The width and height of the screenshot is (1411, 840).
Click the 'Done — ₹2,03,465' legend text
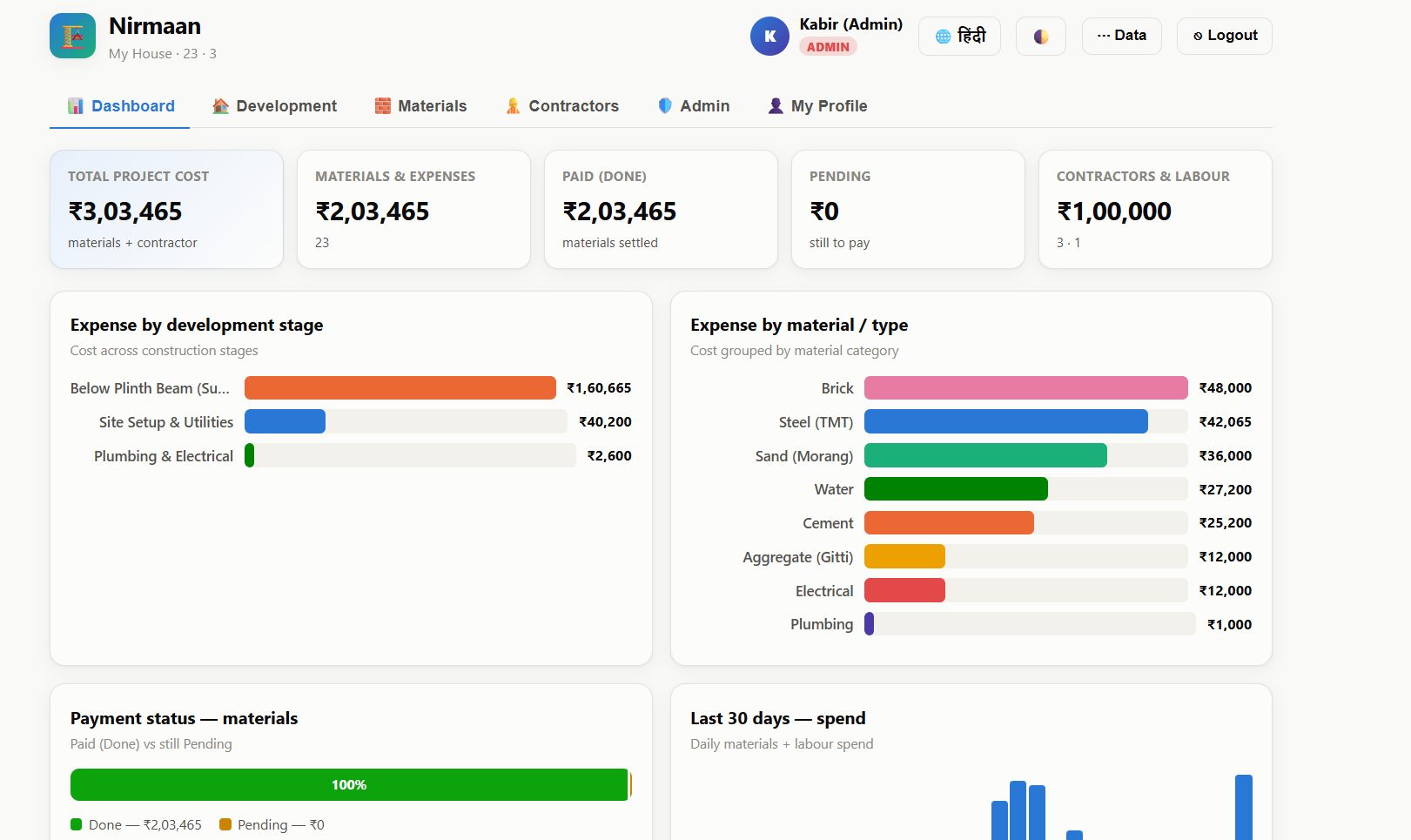[x=145, y=824]
